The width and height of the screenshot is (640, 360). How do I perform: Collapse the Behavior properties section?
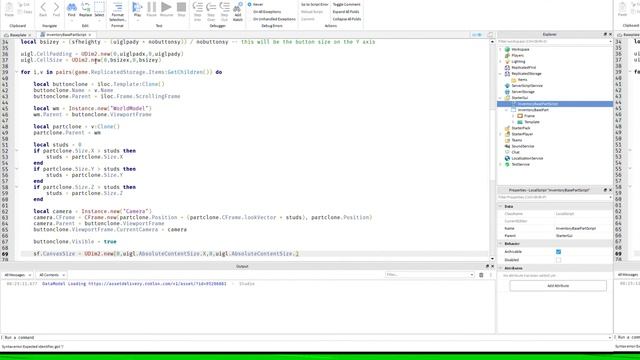click(501, 244)
